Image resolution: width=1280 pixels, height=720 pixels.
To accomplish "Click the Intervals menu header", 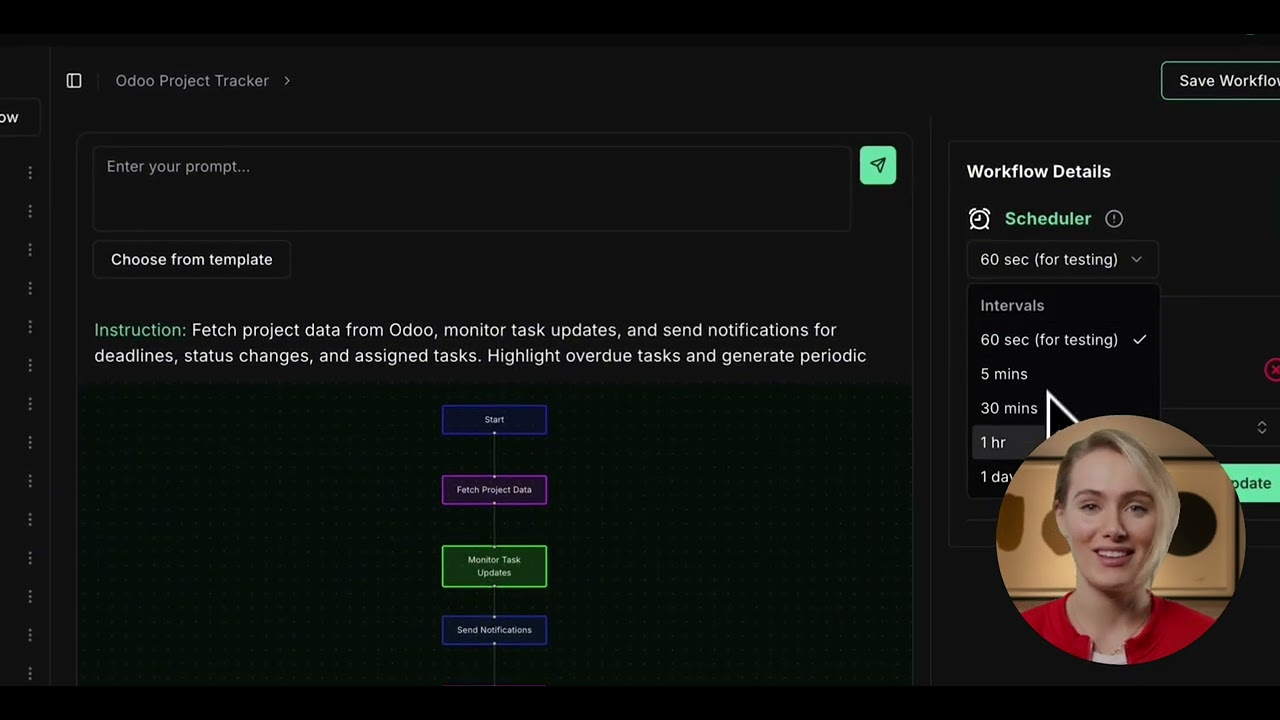I will tap(1012, 306).
